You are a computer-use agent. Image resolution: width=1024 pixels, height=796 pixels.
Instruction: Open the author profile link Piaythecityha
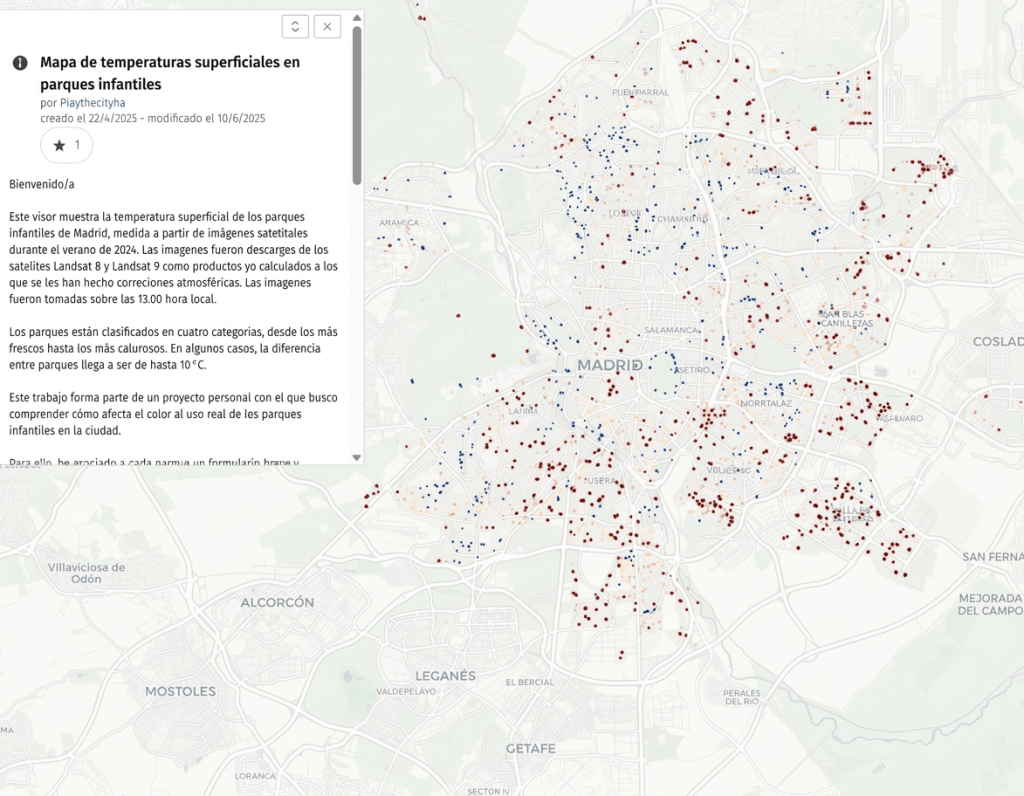pyautogui.click(x=93, y=103)
